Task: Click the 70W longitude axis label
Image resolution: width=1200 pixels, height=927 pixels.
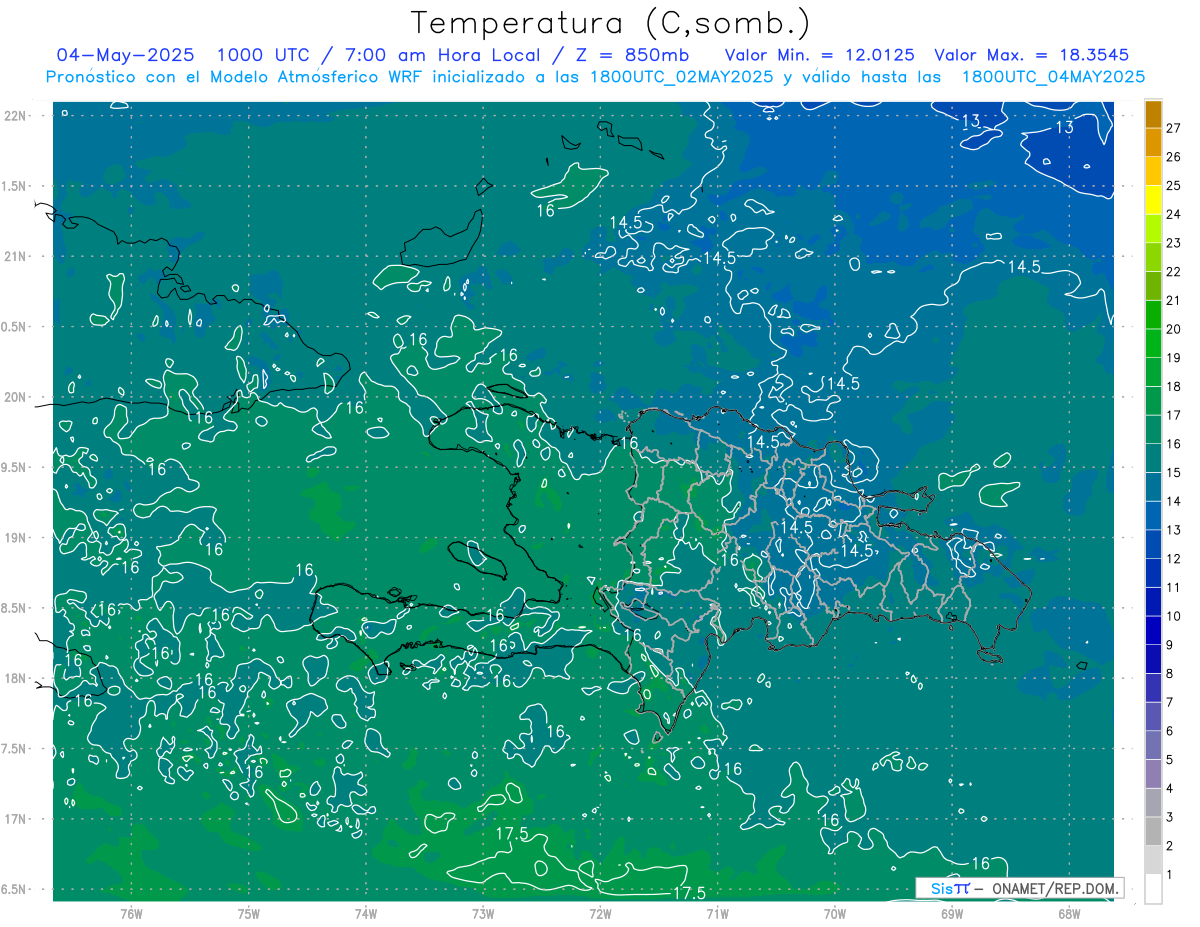Action: pyautogui.click(x=835, y=913)
